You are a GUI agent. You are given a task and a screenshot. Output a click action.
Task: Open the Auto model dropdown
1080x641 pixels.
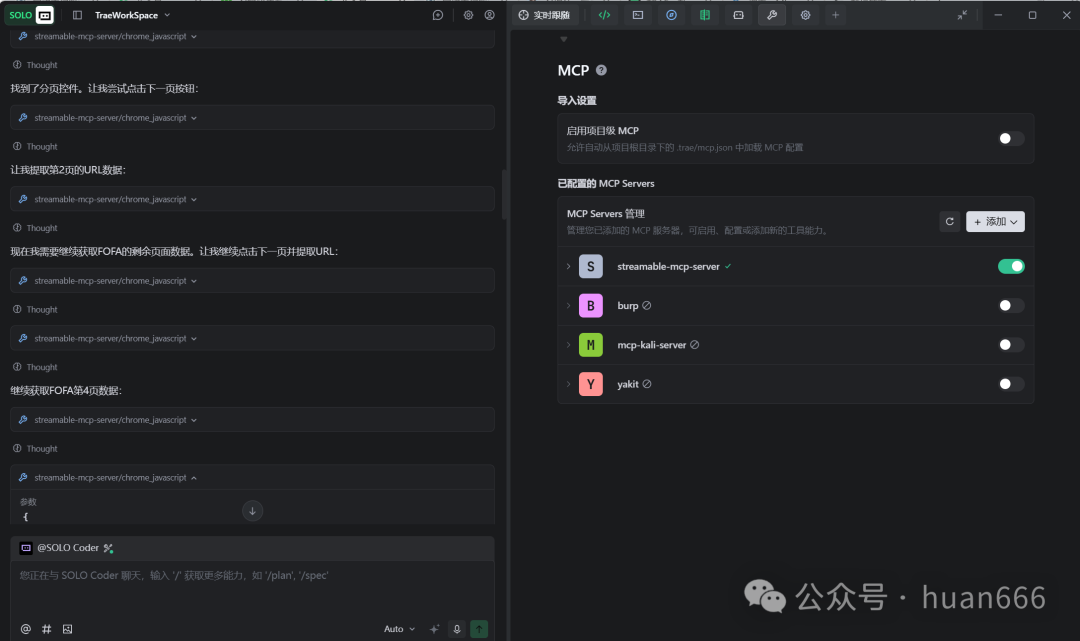(x=398, y=629)
